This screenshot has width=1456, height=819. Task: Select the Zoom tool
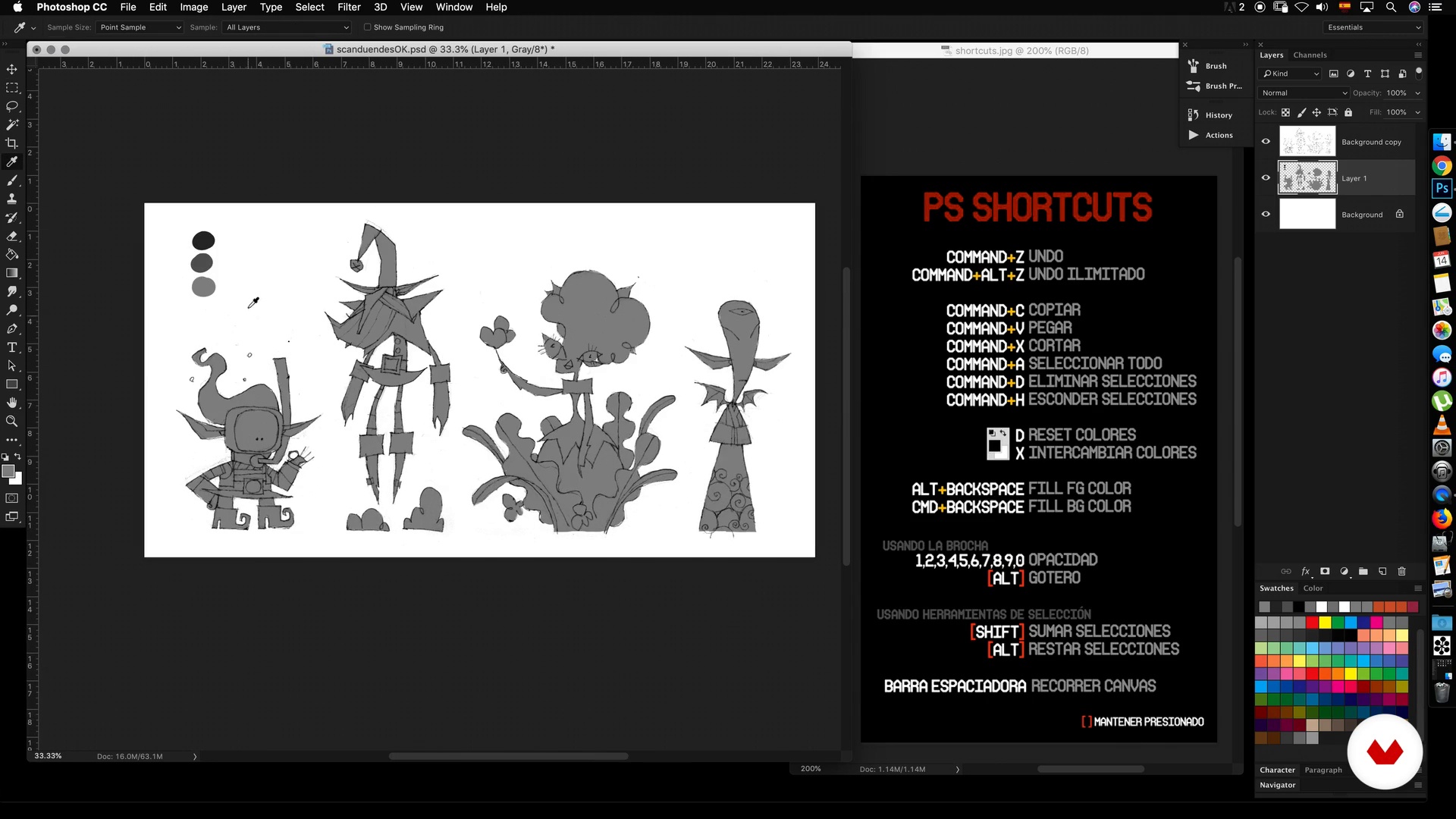pyautogui.click(x=11, y=422)
